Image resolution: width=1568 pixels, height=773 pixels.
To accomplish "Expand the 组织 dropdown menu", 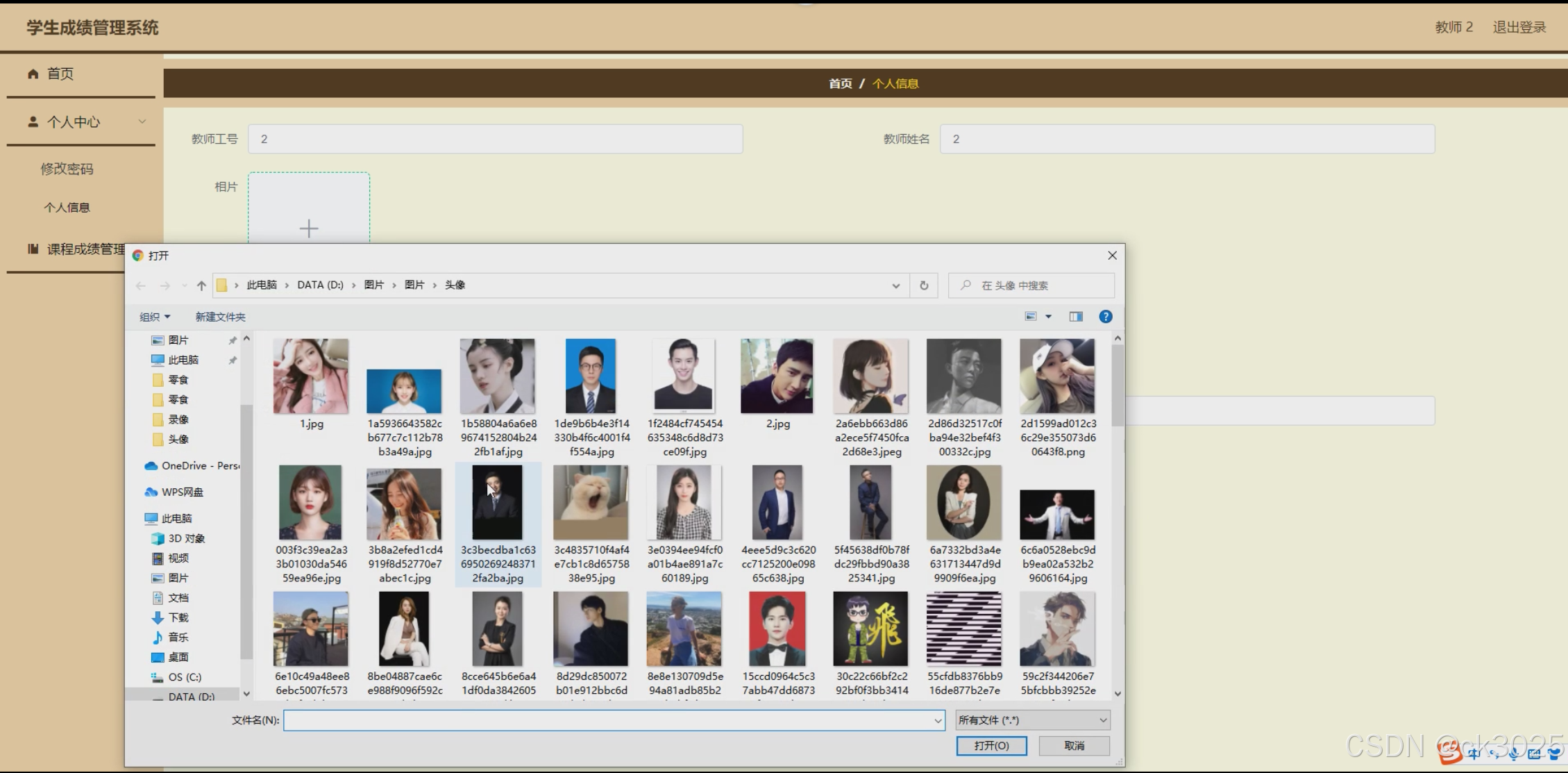I will click(154, 317).
